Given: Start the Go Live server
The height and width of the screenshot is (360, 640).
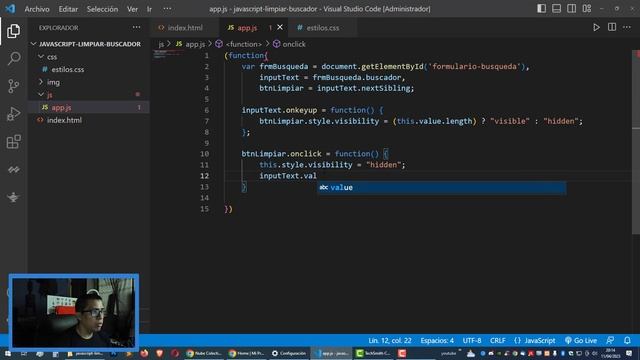Looking at the screenshot, I should [x=580, y=340].
